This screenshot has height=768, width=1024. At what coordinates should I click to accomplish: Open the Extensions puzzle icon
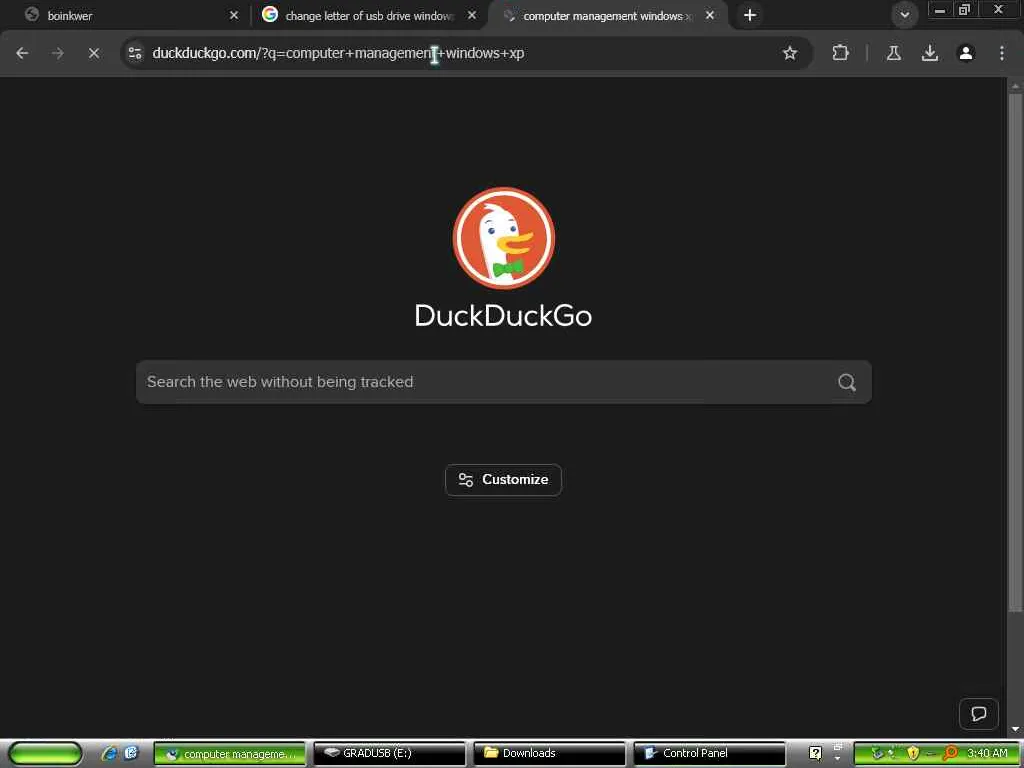[840, 53]
